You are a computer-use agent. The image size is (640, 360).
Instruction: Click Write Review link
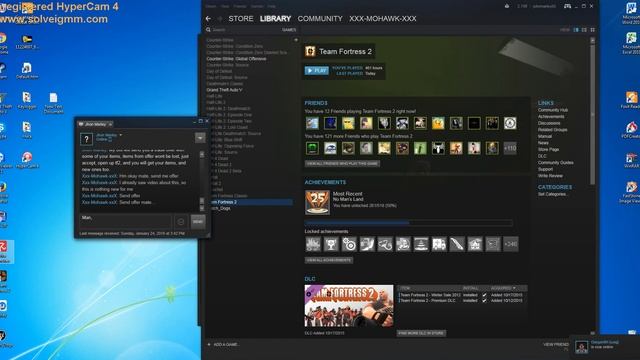(x=550, y=176)
